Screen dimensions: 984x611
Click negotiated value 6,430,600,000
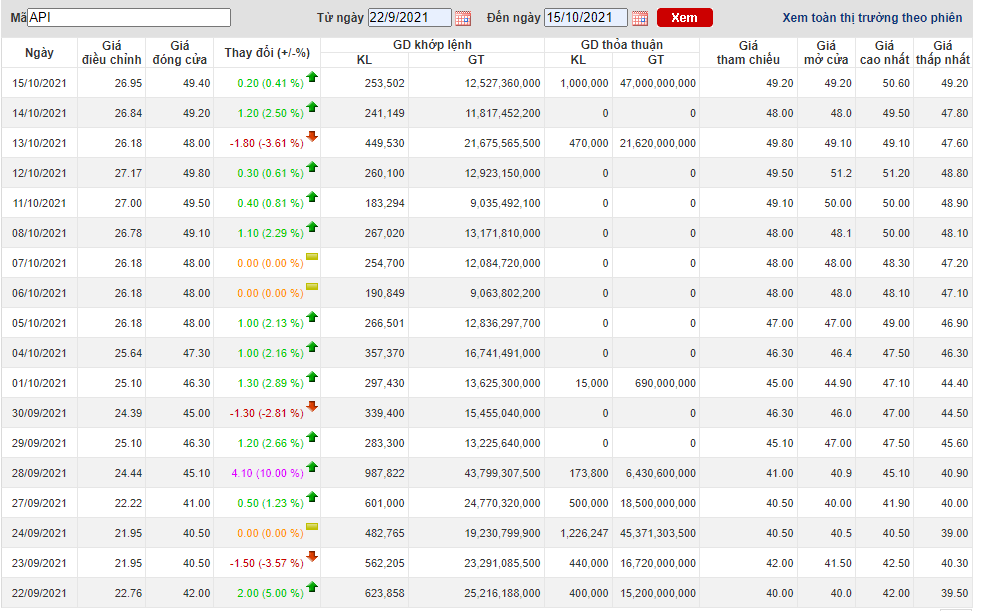click(x=661, y=473)
